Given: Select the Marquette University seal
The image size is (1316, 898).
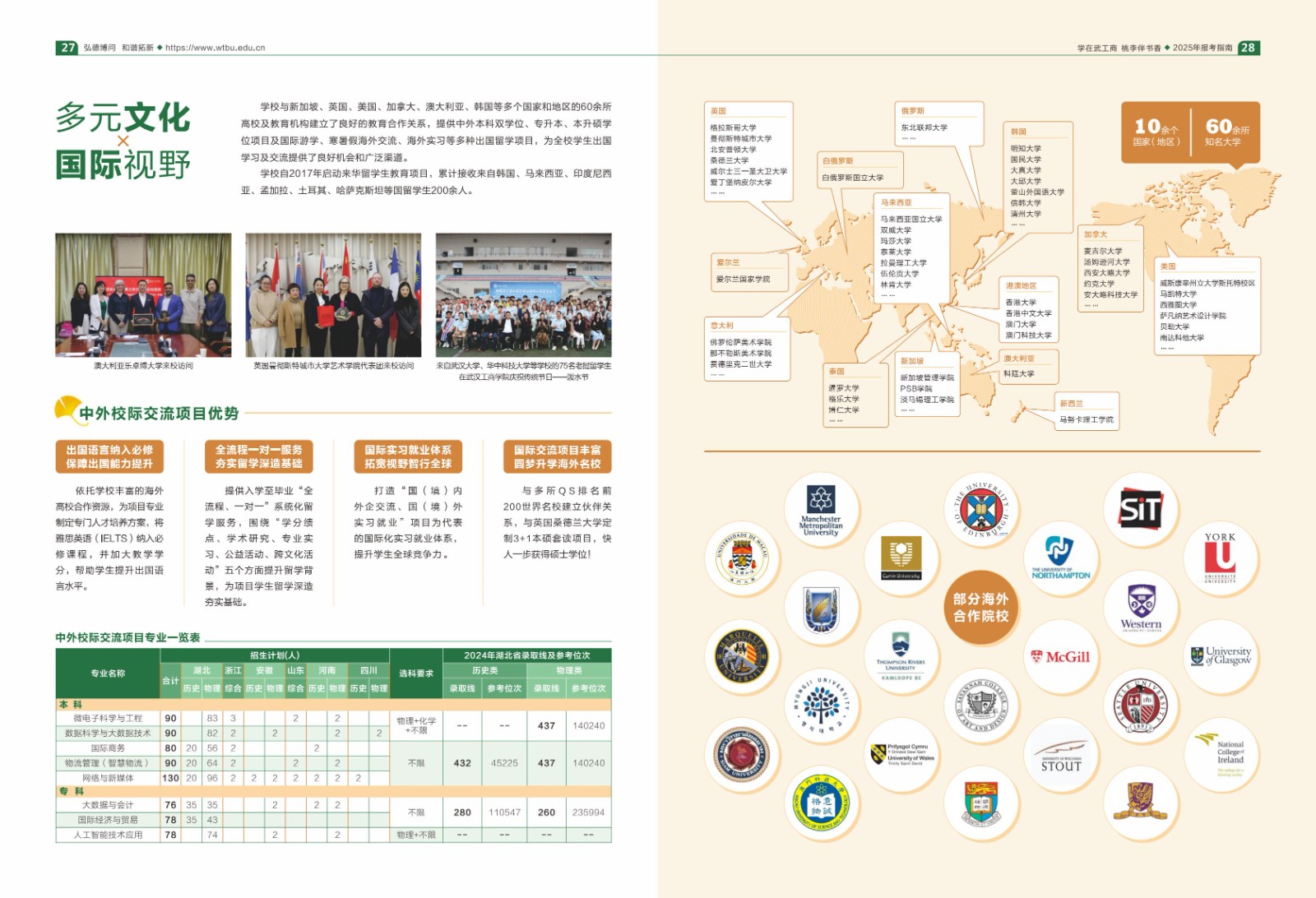Looking at the screenshot, I should click(x=743, y=656).
